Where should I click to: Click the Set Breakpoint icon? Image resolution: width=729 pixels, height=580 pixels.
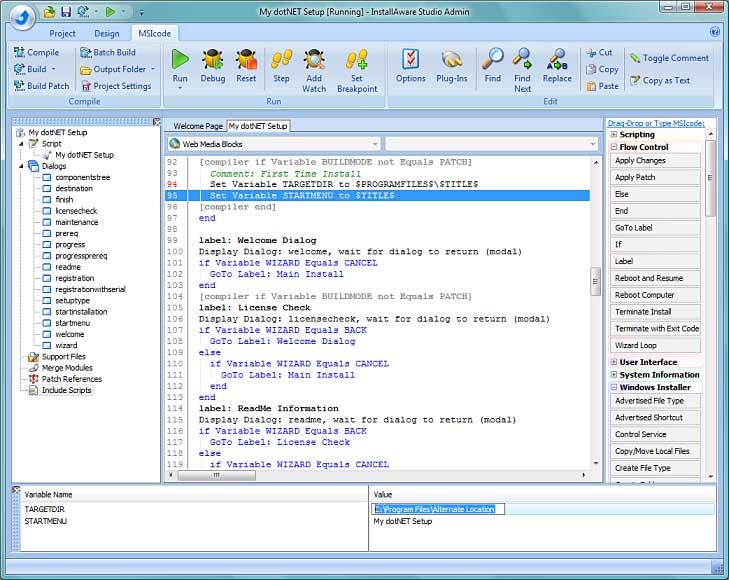[x=357, y=60]
